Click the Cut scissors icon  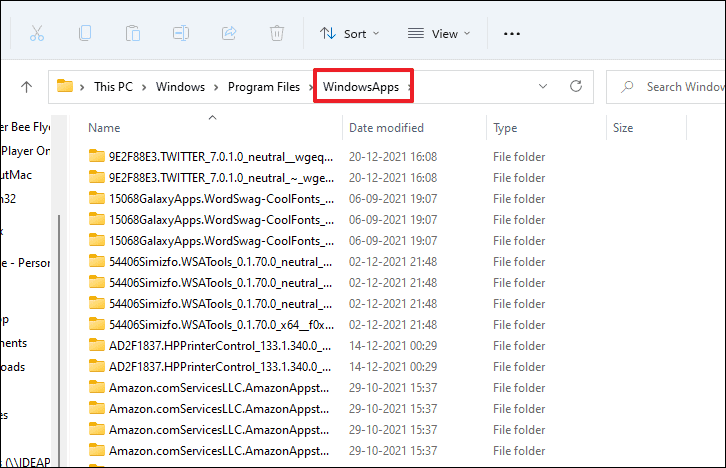point(37,33)
